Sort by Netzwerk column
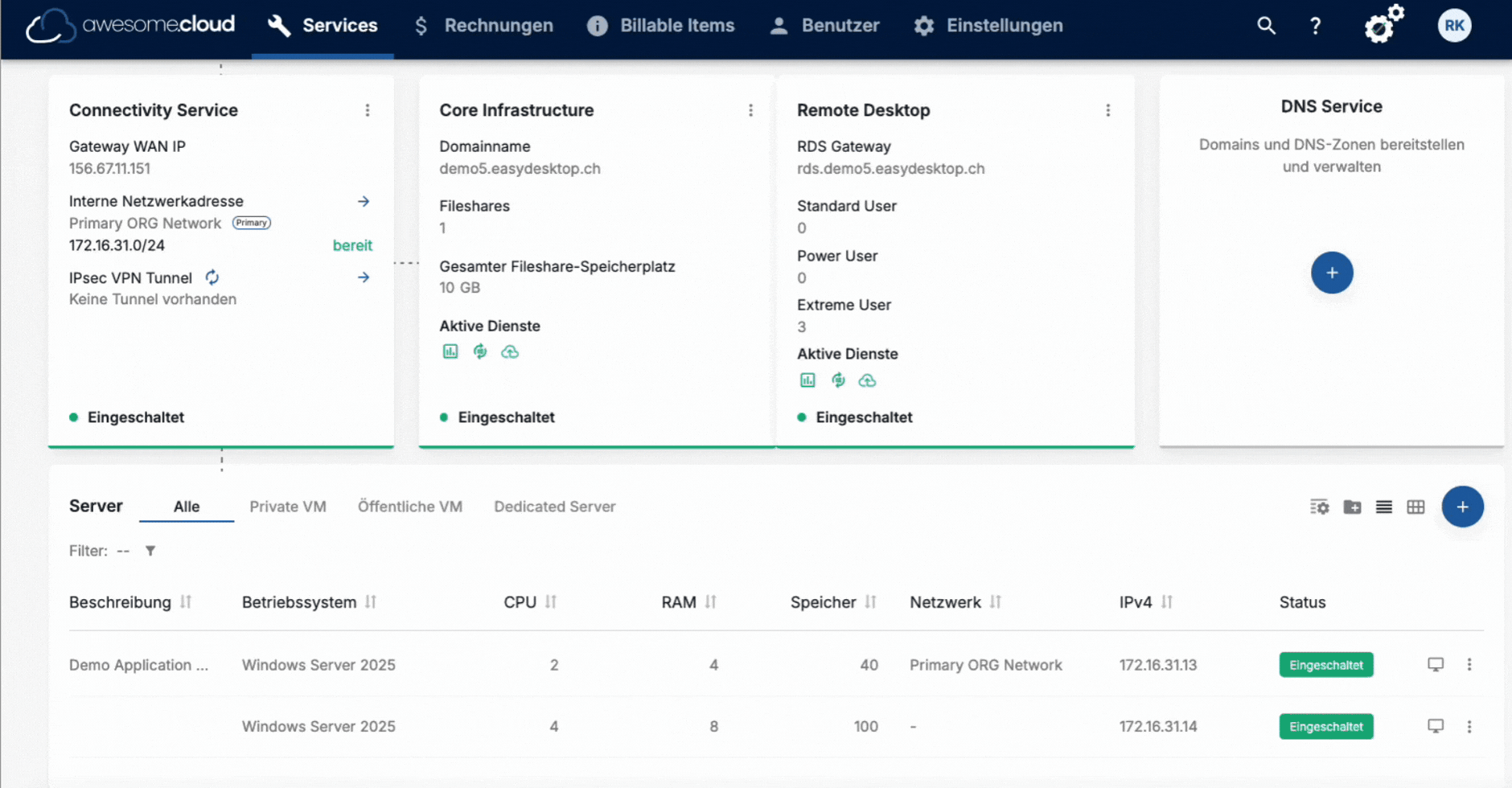1512x788 pixels. [996, 601]
